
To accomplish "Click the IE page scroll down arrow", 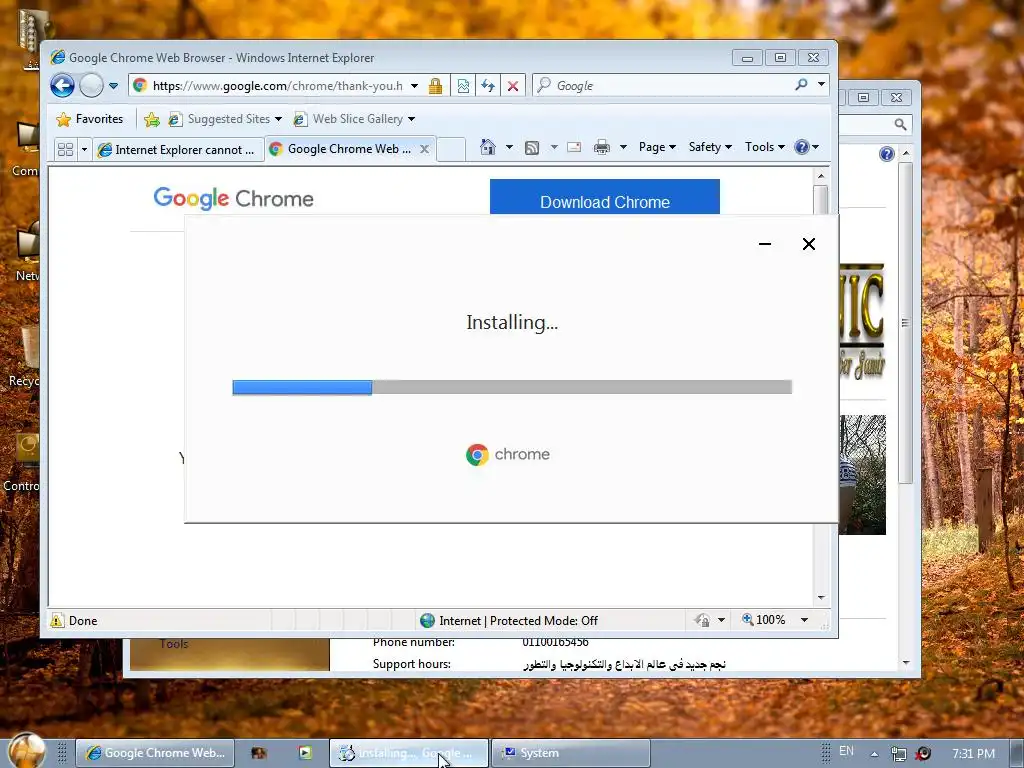I will (x=821, y=598).
